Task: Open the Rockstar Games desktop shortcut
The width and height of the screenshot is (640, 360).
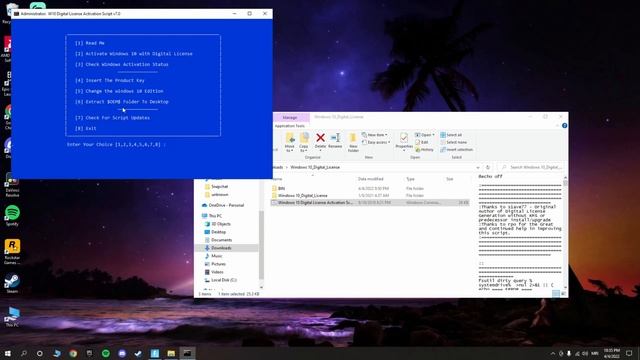Action: pos(12,252)
